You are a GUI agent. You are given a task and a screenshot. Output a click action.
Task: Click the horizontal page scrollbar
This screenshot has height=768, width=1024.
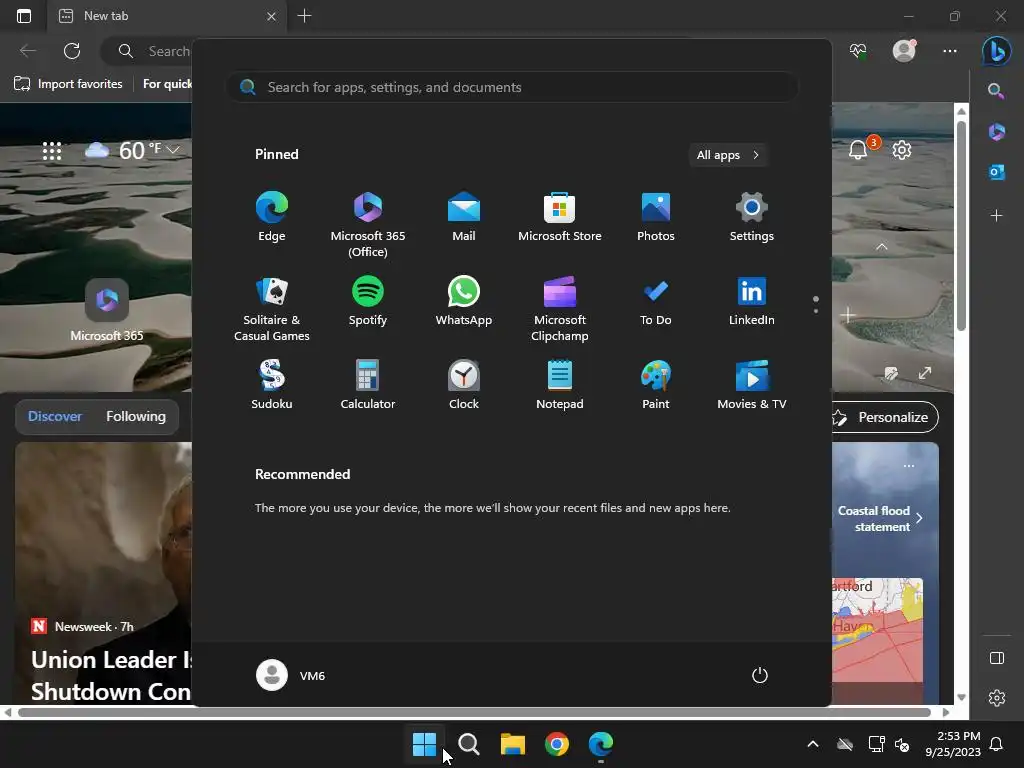click(x=474, y=712)
